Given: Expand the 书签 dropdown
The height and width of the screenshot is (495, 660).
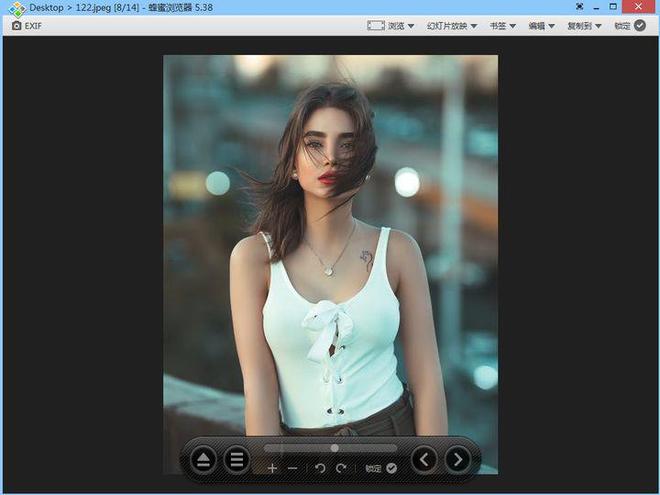Looking at the screenshot, I should (x=503, y=25).
